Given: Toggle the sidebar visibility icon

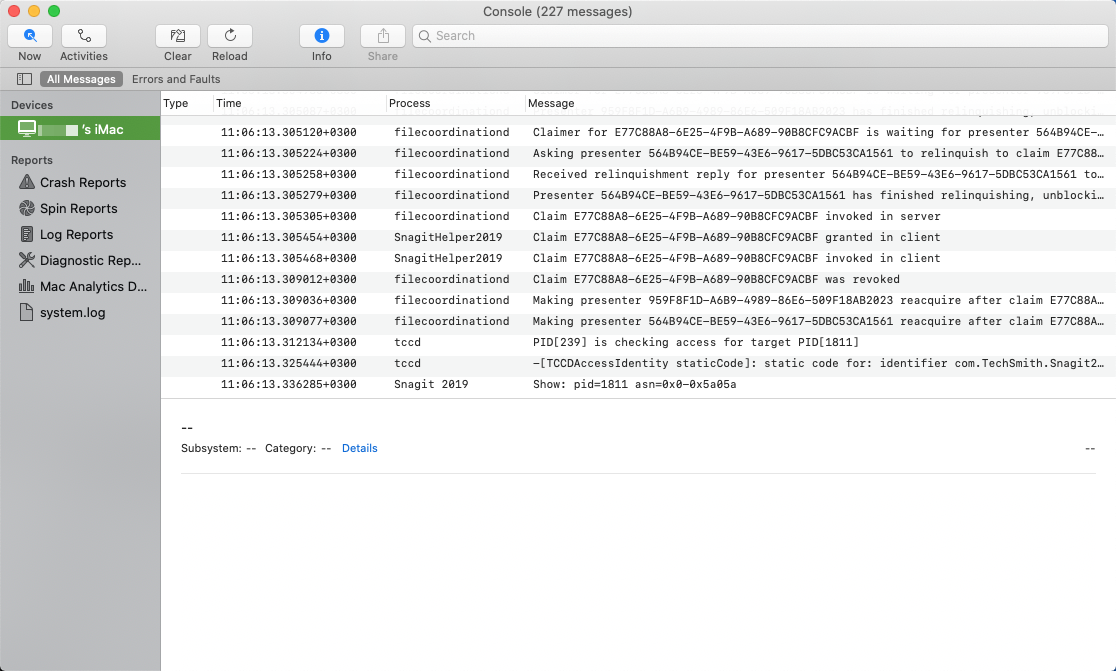Looking at the screenshot, I should tap(24, 79).
